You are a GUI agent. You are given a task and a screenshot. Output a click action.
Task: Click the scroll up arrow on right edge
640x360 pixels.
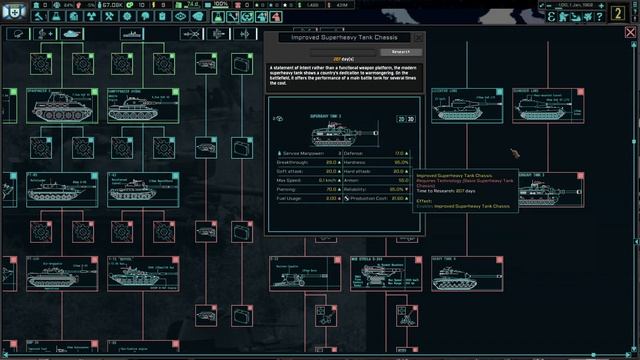[634, 44]
